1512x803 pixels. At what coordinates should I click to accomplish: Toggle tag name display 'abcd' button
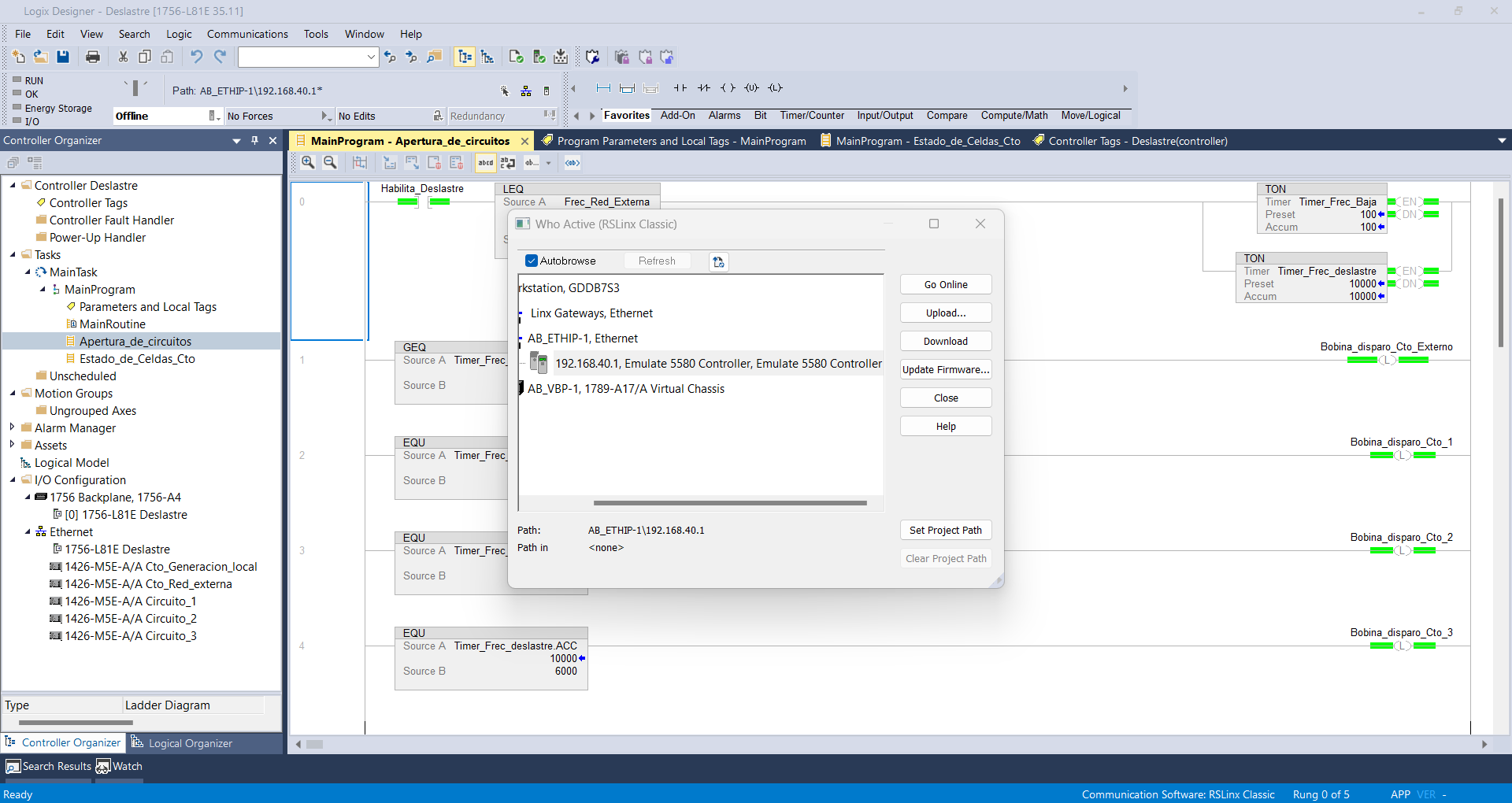click(x=486, y=163)
